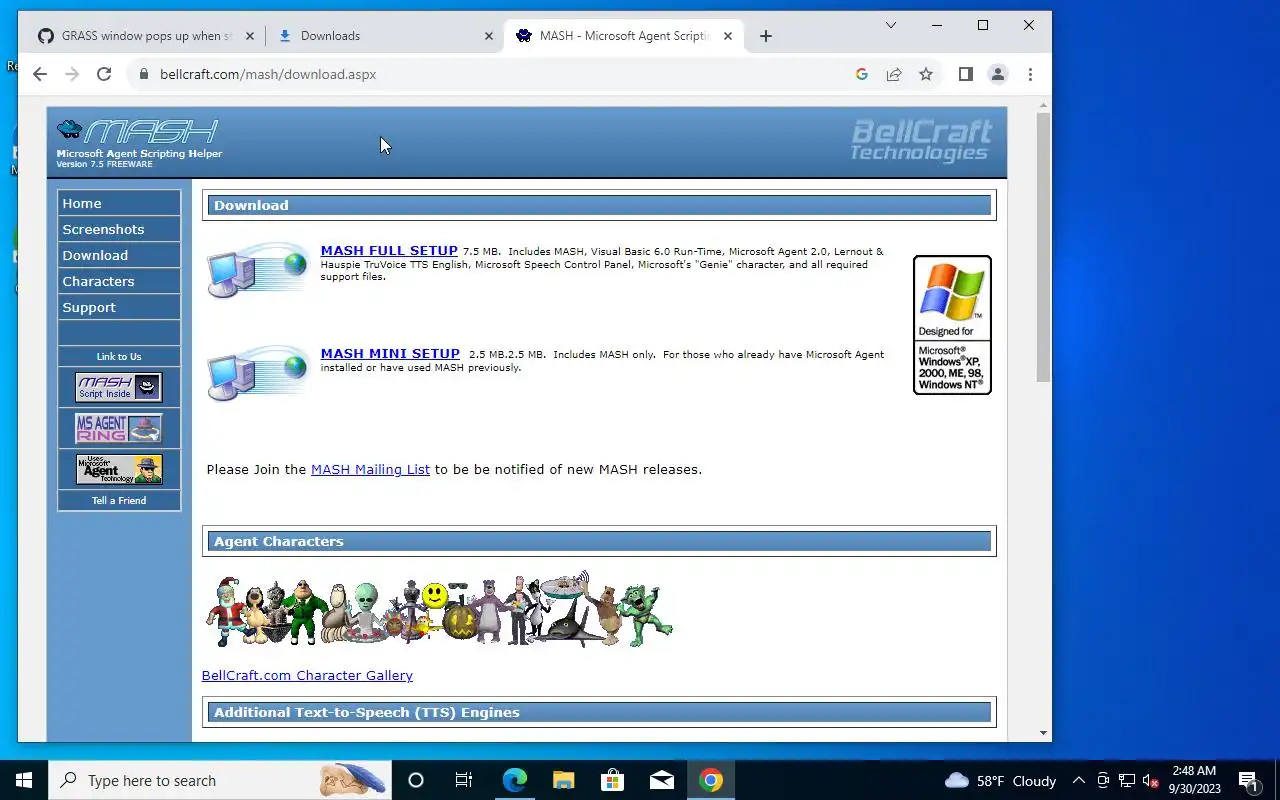This screenshot has height=800, width=1280.
Task: Click the MASH Script Inside badge
Action: (119, 387)
